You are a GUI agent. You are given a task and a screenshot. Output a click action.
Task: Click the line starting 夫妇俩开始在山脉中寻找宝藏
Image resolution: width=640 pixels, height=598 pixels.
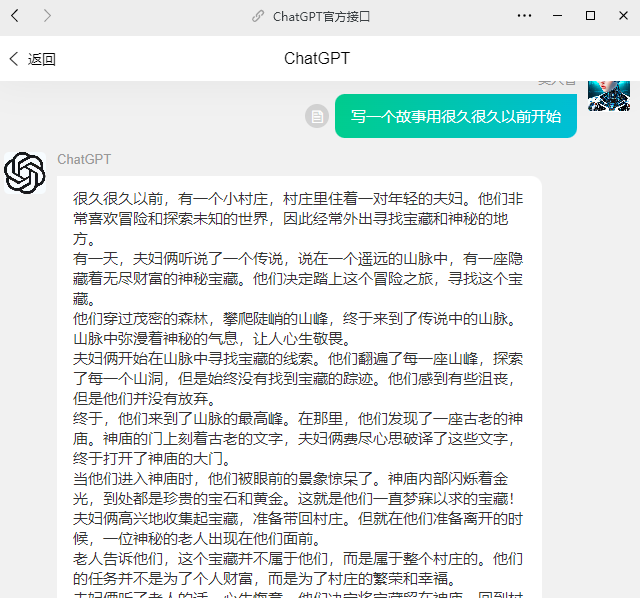[298, 359]
